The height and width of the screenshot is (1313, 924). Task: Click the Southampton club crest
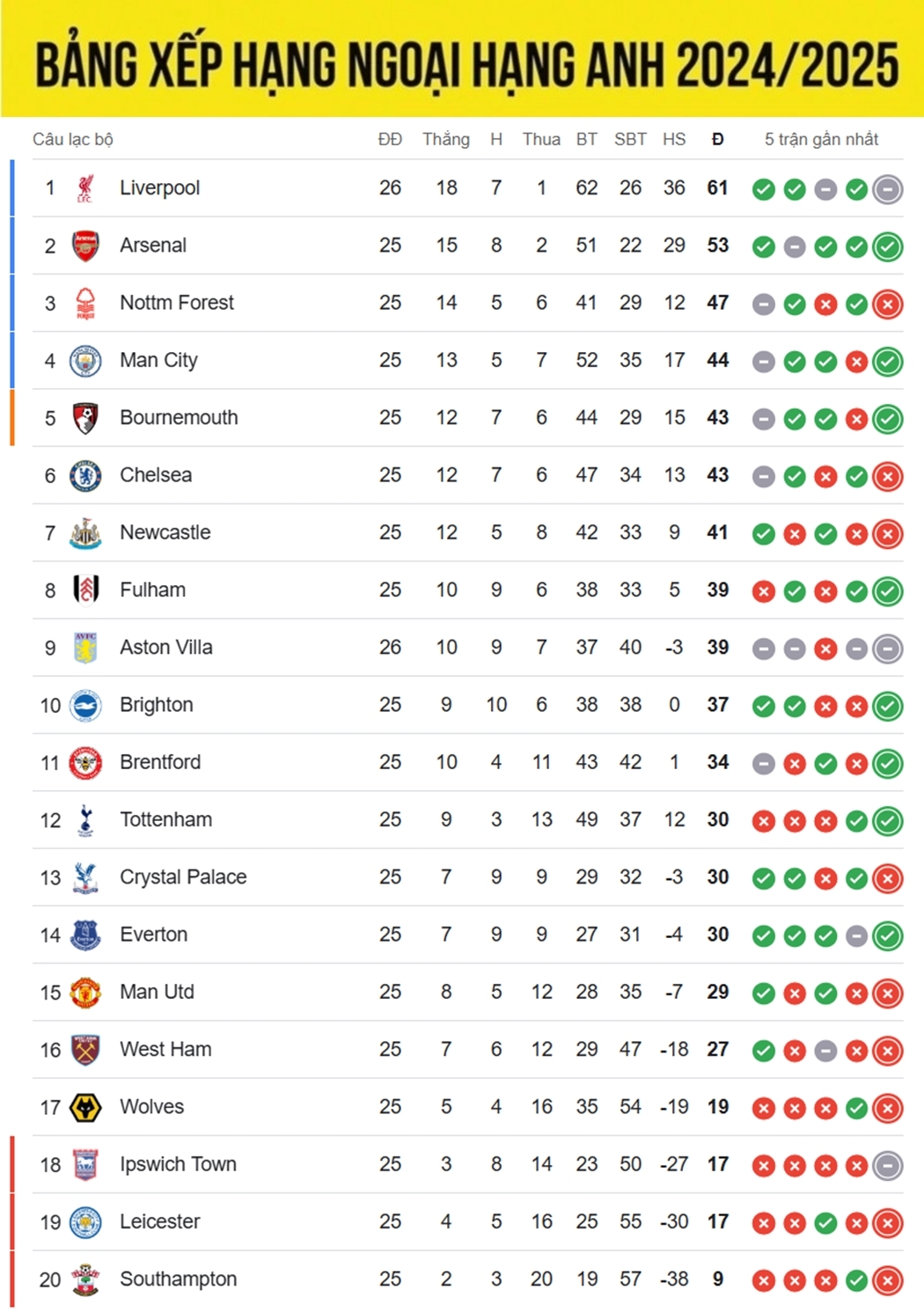click(85, 1280)
